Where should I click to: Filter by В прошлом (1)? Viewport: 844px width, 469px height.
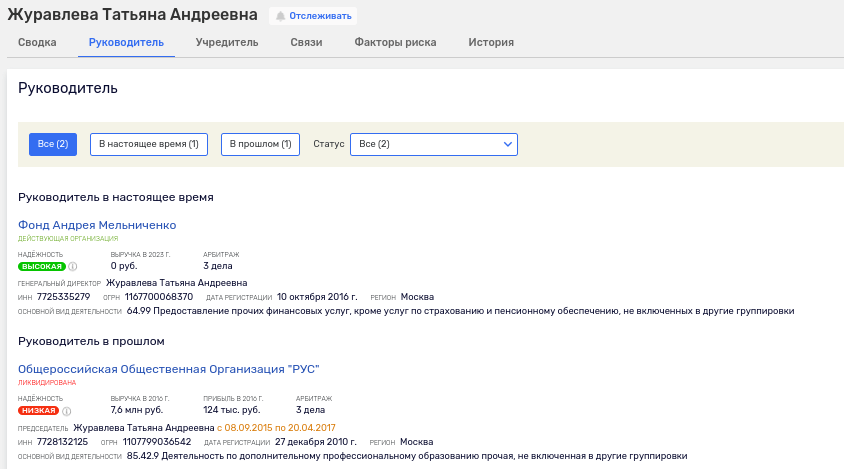click(260, 144)
